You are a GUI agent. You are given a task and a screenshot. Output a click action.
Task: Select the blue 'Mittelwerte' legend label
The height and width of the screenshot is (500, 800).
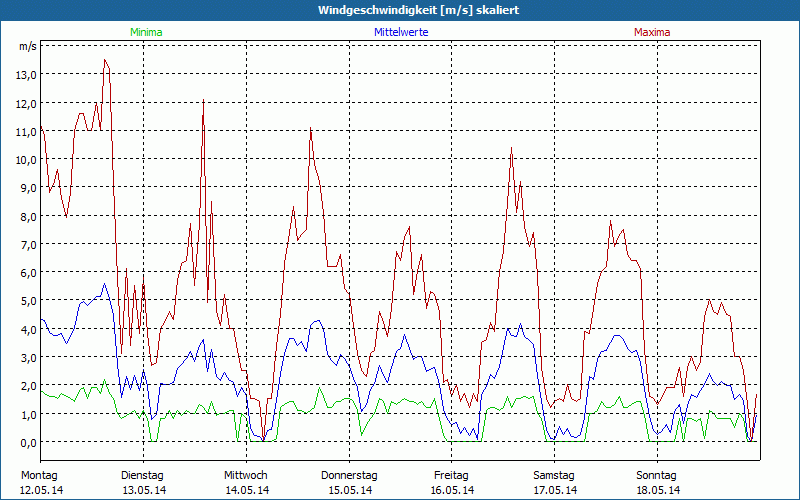[x=401, y=32]
